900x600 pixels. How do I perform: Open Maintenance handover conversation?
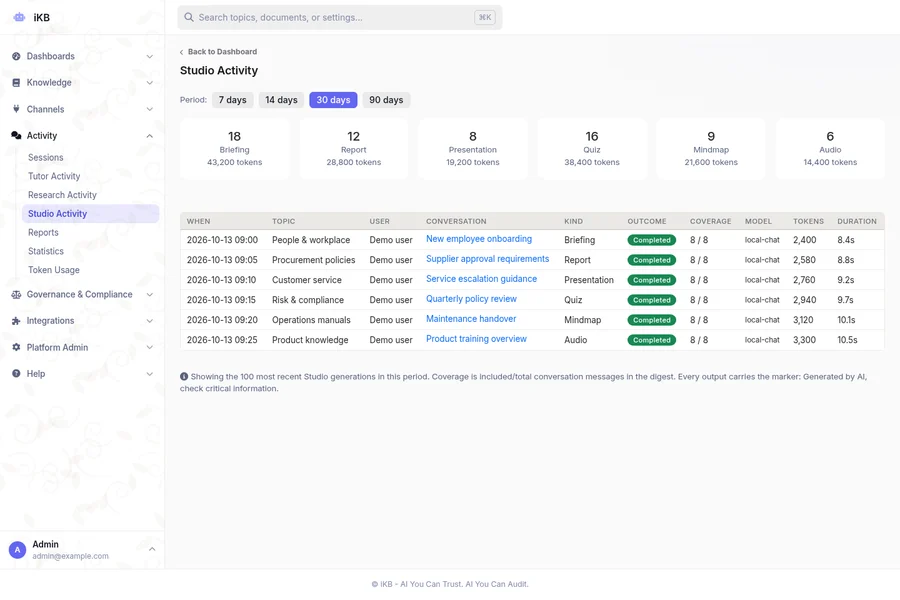(471, 319)
